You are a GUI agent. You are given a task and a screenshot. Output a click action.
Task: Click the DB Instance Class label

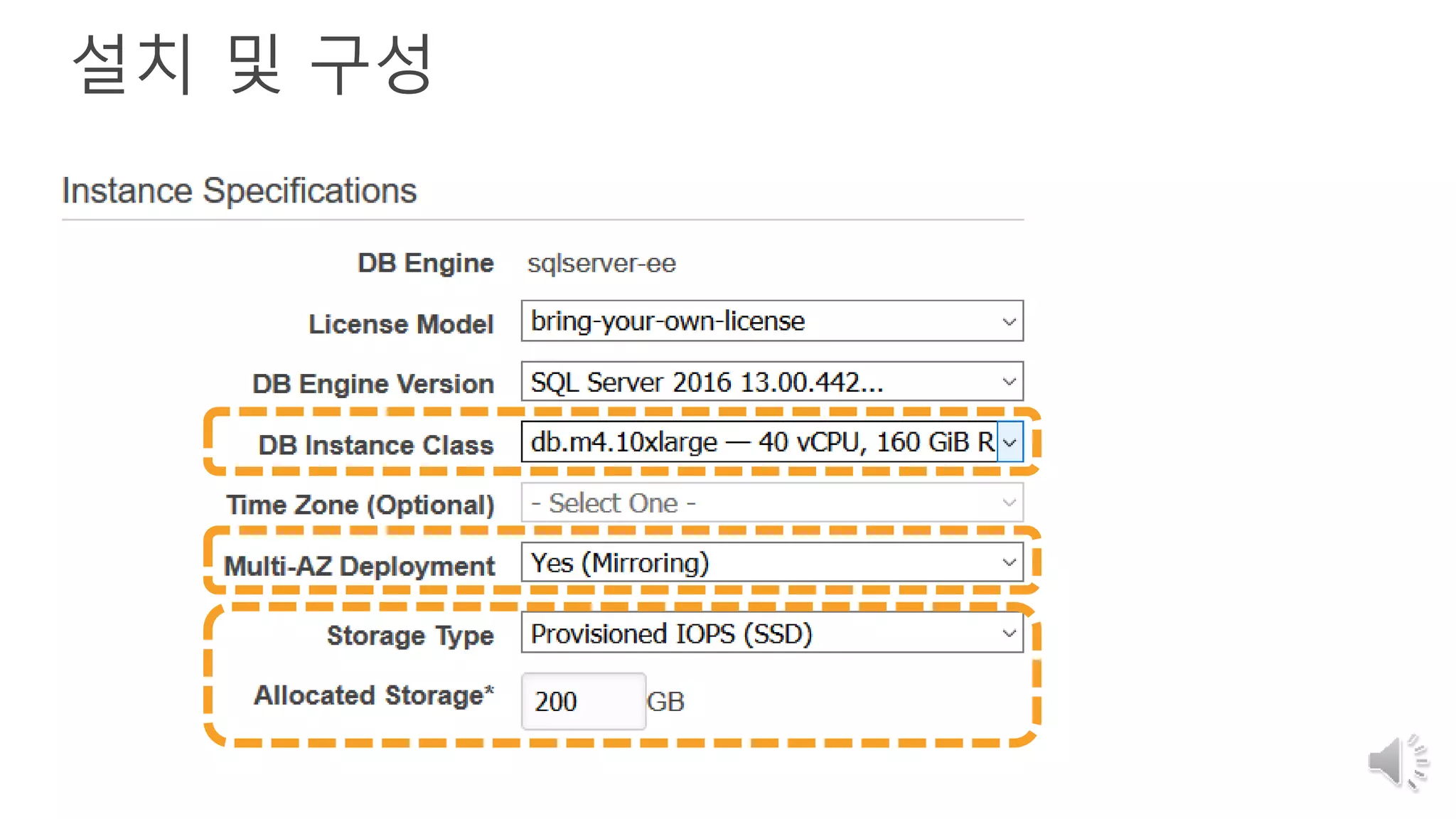(375, 445)
